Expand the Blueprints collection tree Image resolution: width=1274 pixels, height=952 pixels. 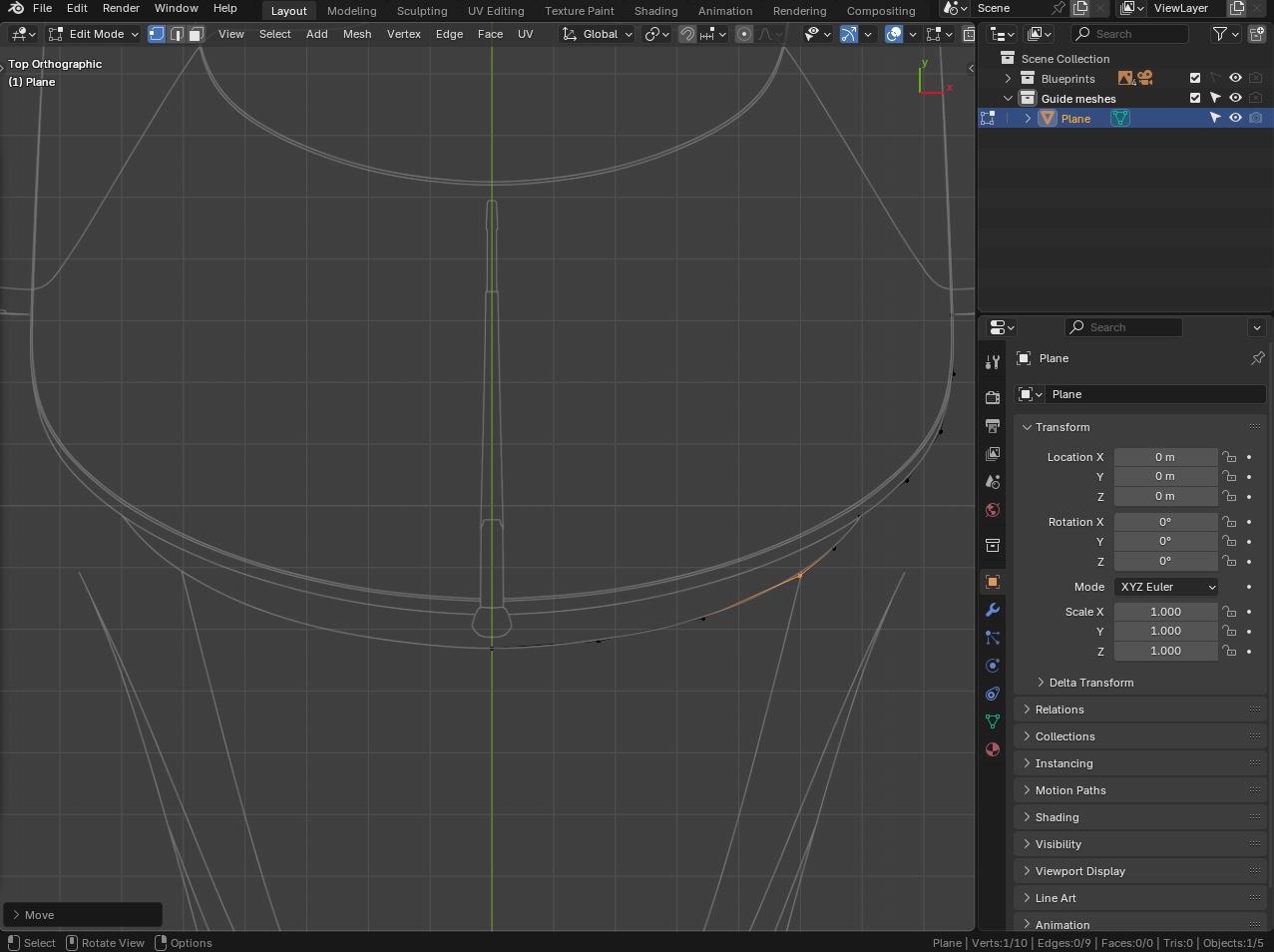click(x=1008, y=78)
